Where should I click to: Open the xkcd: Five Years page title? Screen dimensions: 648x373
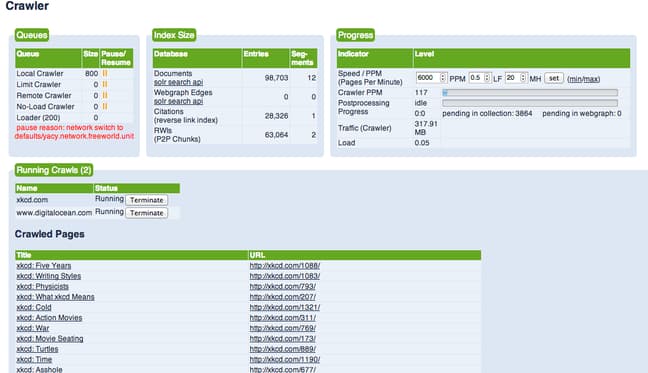click(x=44, y=266)
